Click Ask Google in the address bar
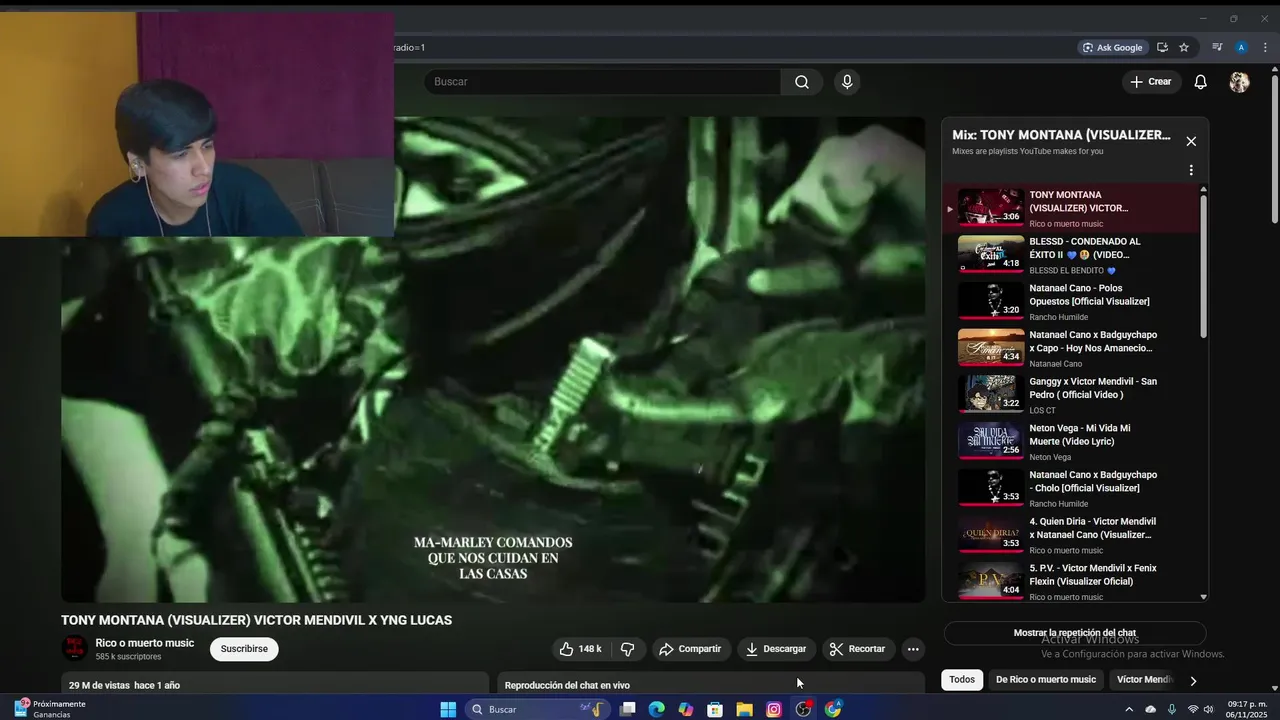Image resolution: width=1280 pixels, height=720 pixels. (1113, 47)
